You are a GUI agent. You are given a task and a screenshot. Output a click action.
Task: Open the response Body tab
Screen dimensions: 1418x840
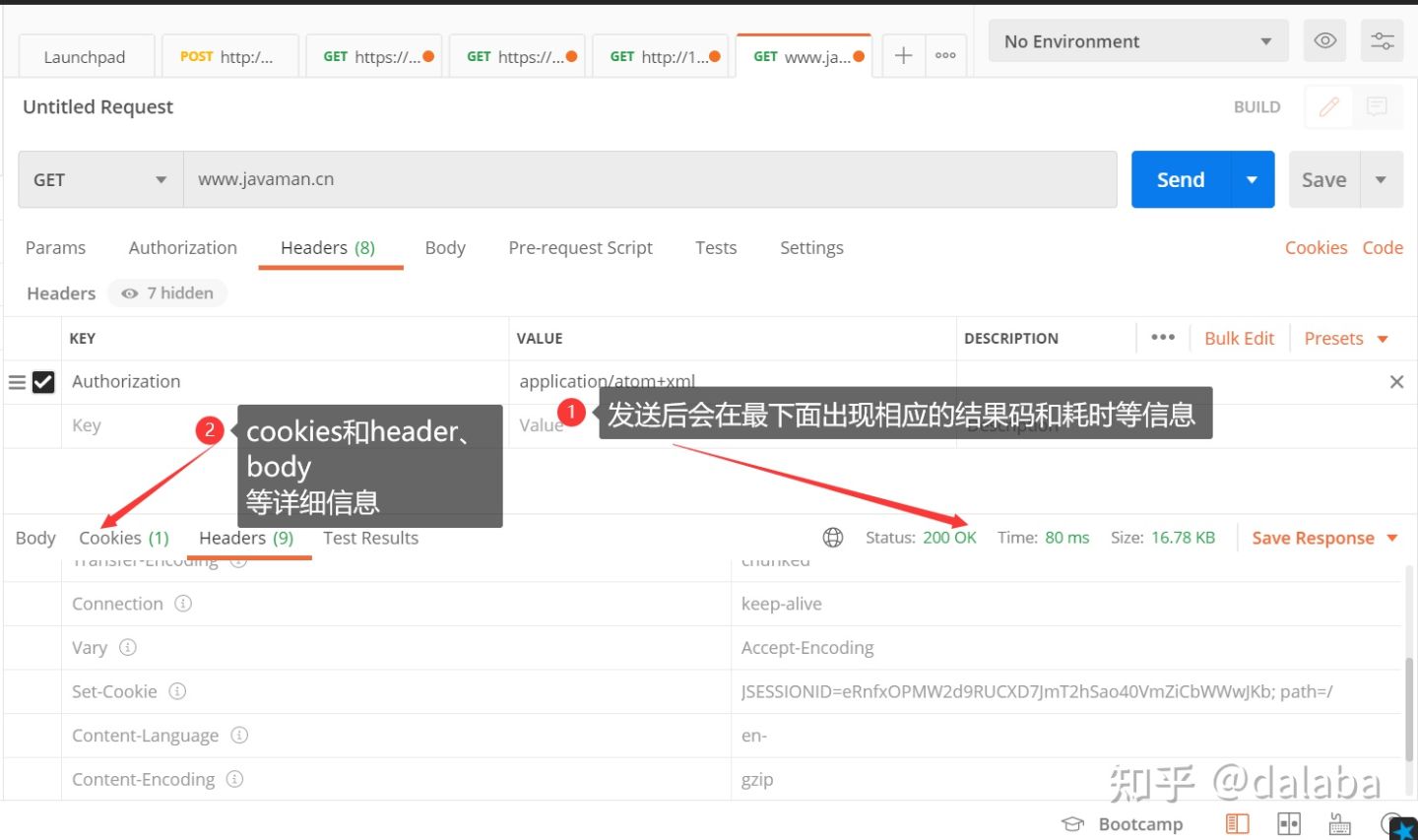(x=35, y=538)
